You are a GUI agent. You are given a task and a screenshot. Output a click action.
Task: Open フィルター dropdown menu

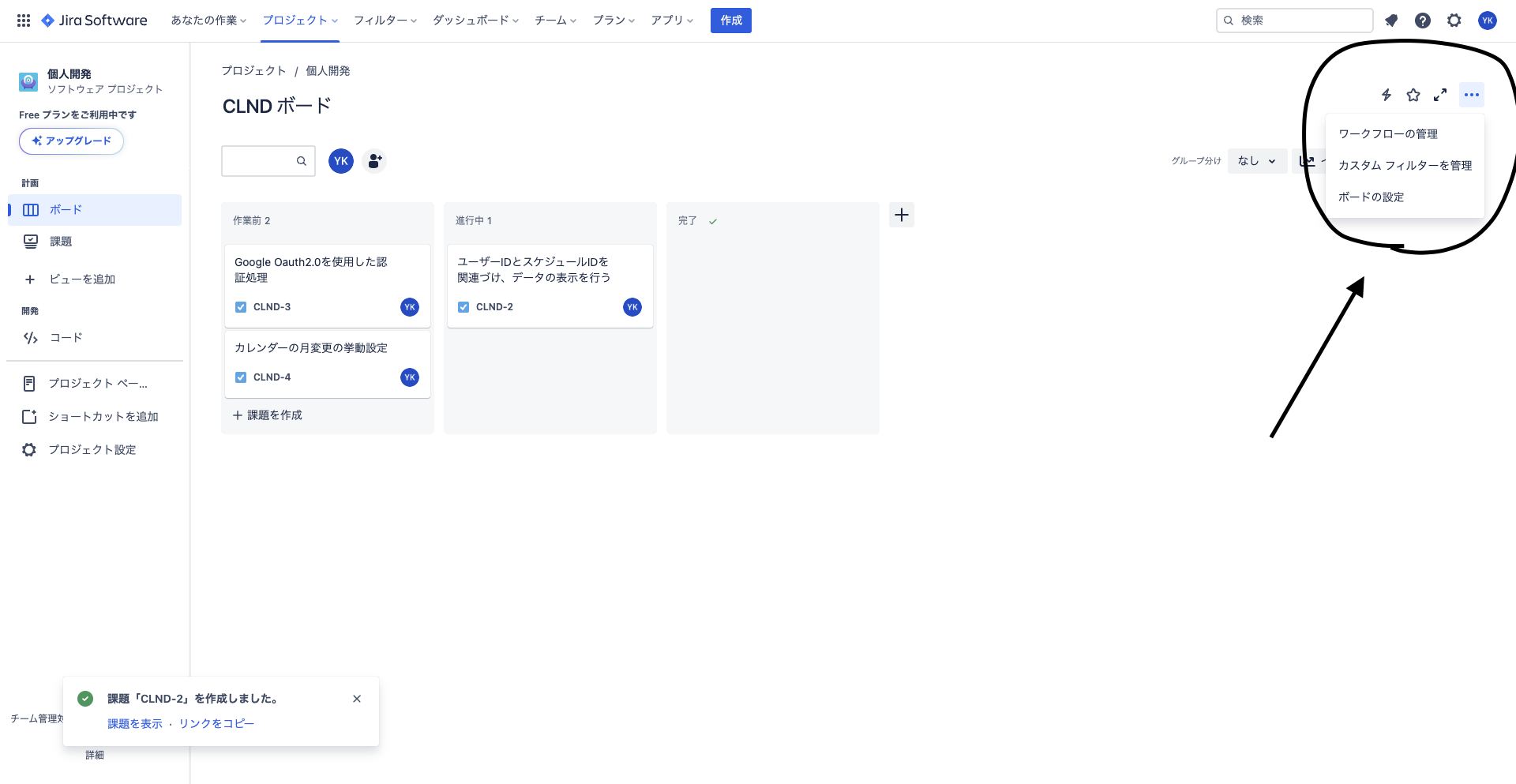click(x=385, y=21)
